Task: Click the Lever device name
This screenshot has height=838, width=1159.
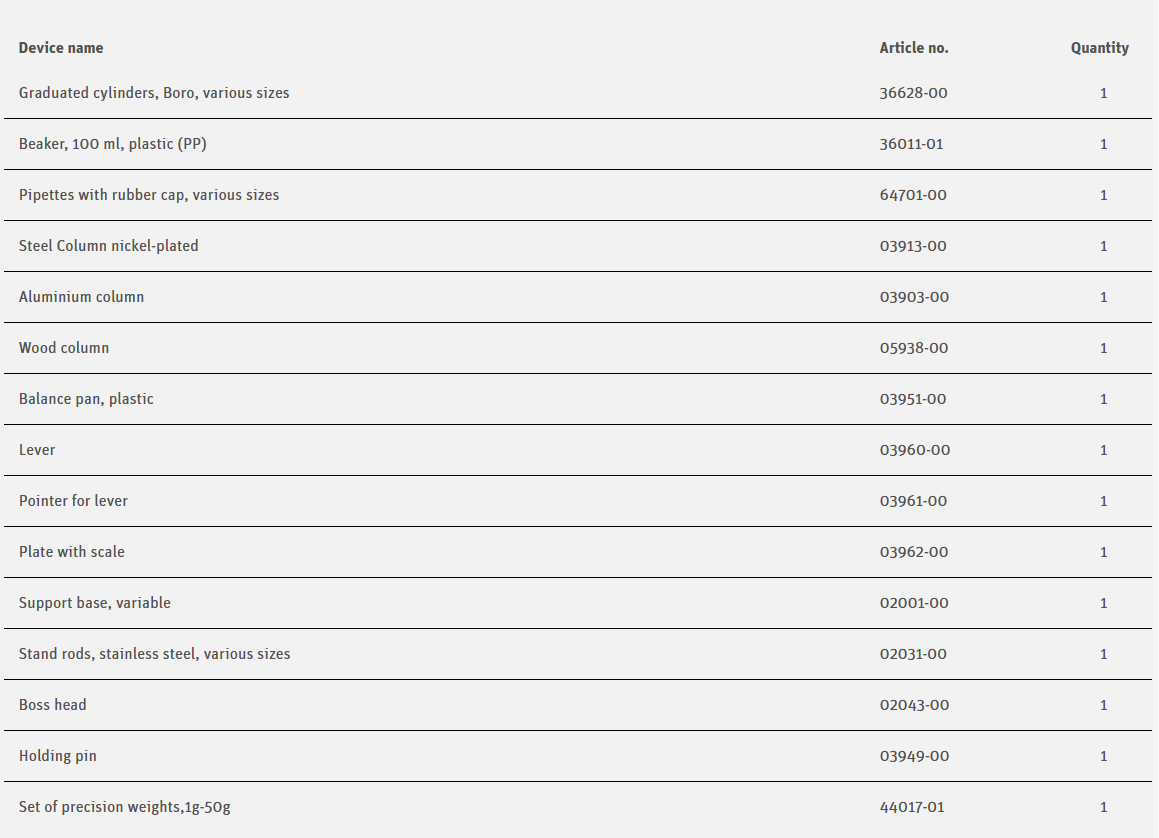Action: click(37, 450)
